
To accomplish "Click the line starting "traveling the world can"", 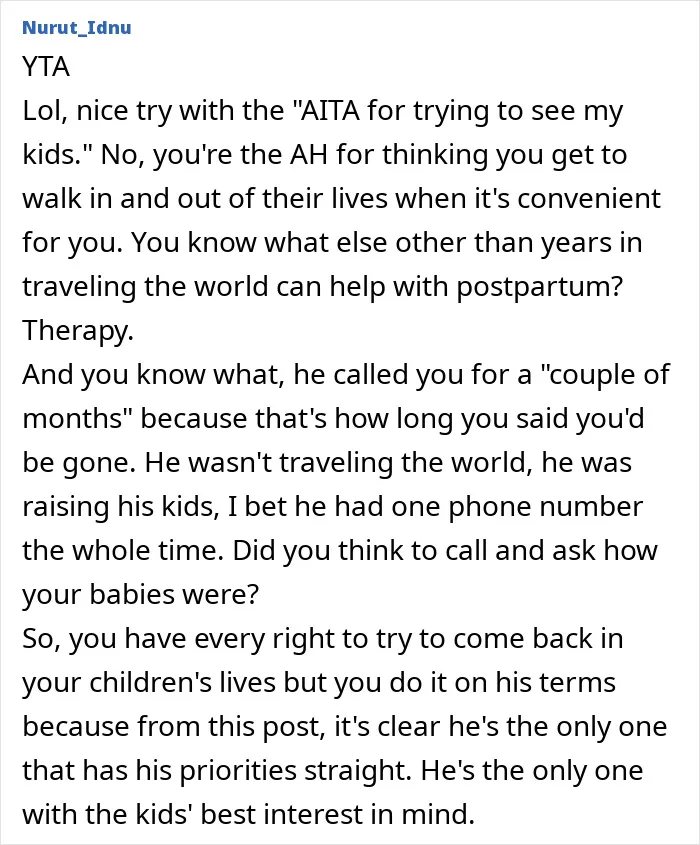I will pyautogui.click(x=322, y=287).
